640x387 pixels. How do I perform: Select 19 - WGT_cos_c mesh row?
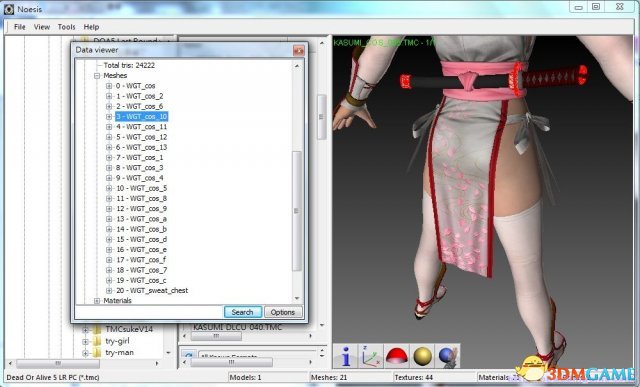141,280
